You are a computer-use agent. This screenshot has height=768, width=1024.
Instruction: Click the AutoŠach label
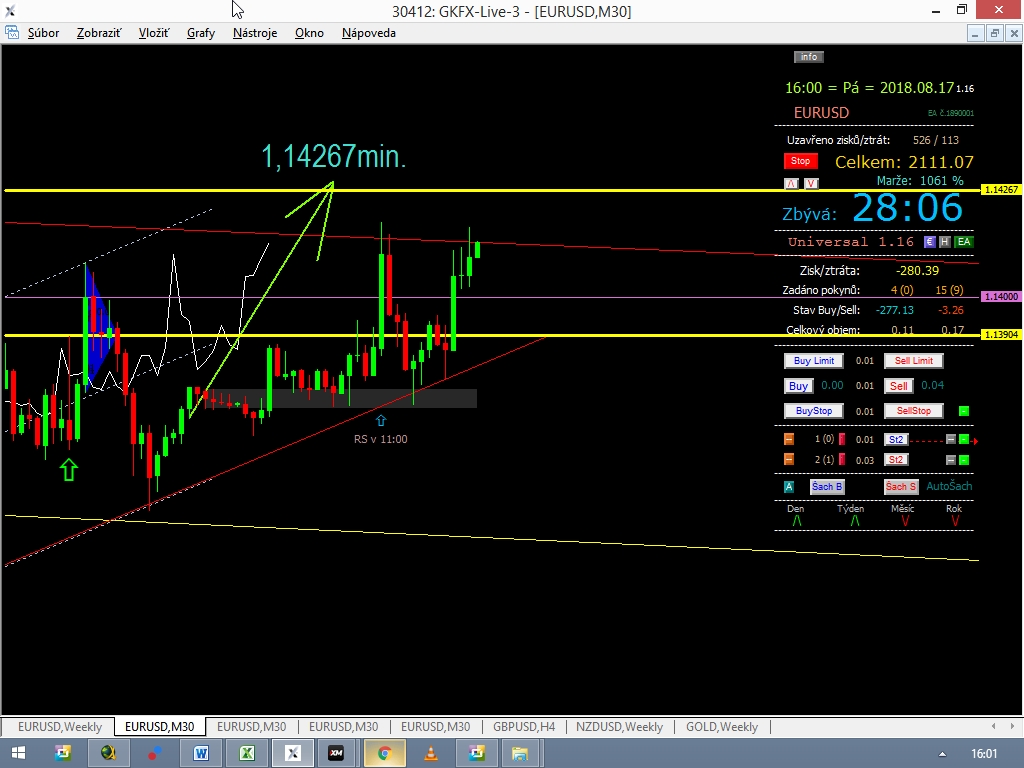(949, 486)
